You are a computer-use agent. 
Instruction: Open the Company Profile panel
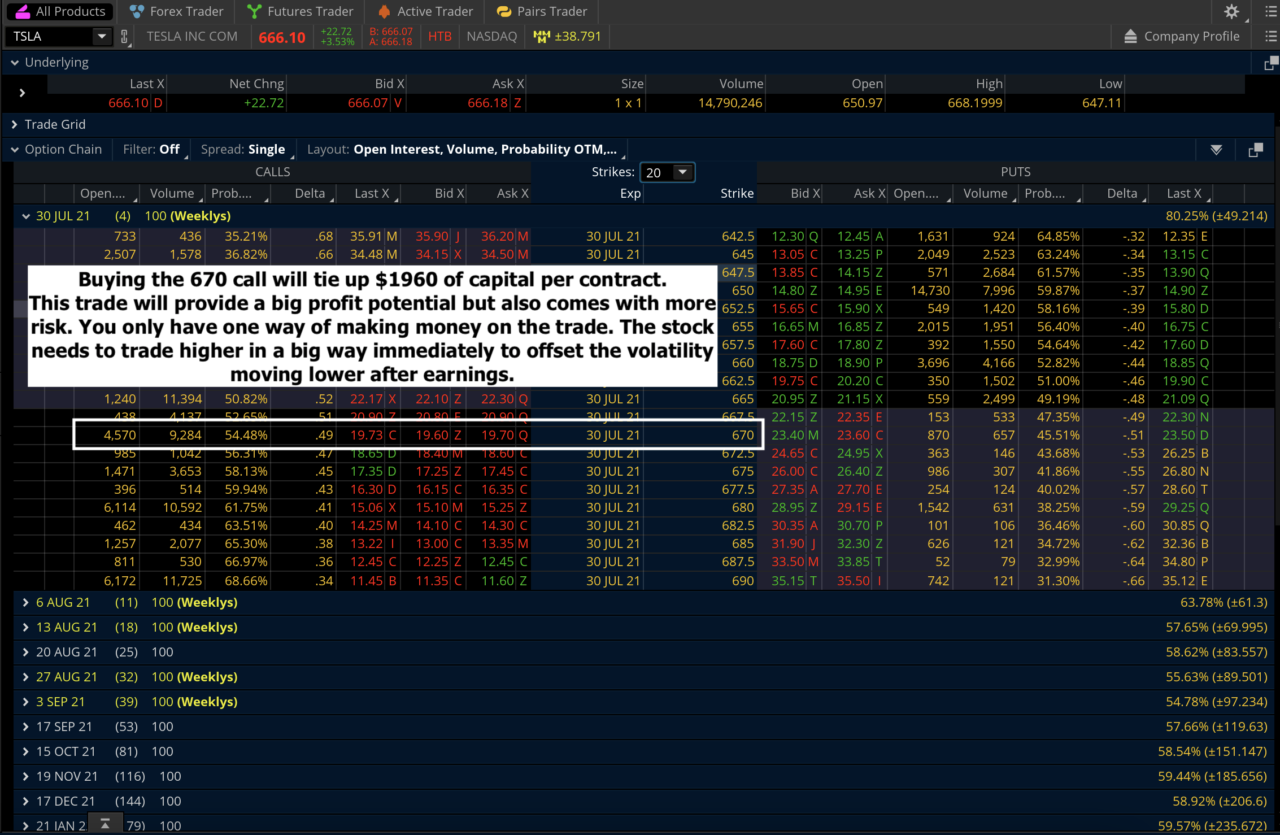[1182, 36]
